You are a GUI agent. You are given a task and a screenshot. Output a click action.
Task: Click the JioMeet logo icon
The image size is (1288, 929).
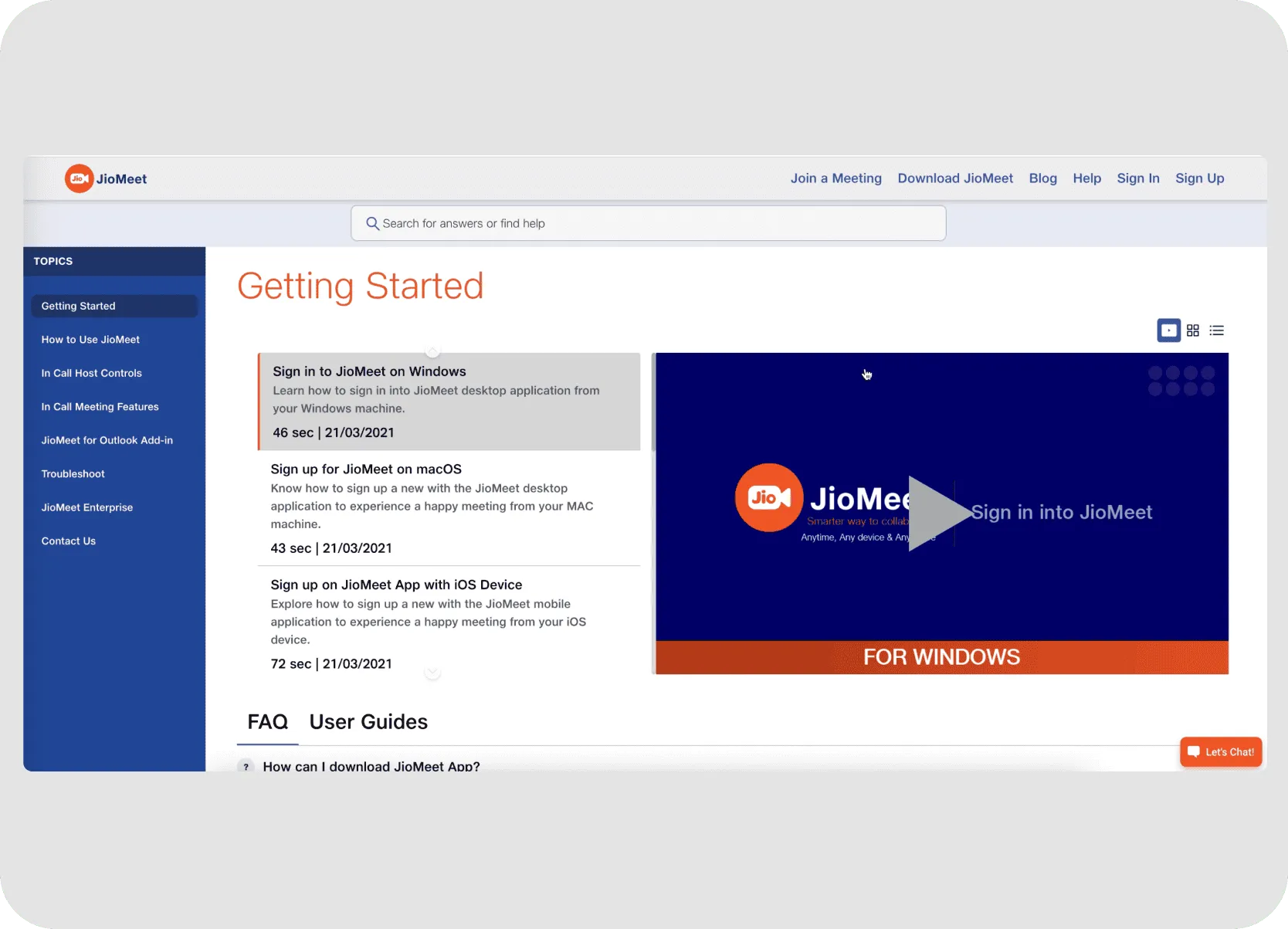[80, 178]
